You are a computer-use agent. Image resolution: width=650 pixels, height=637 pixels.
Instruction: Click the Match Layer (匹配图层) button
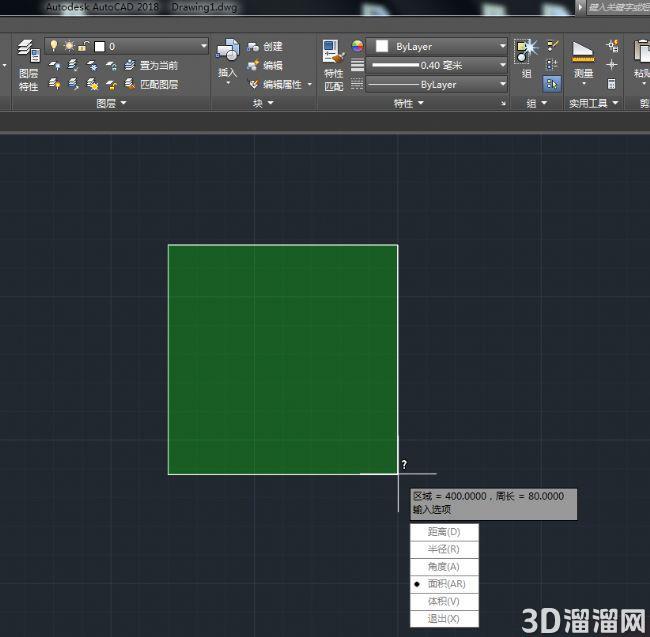(x=152, y=85)
